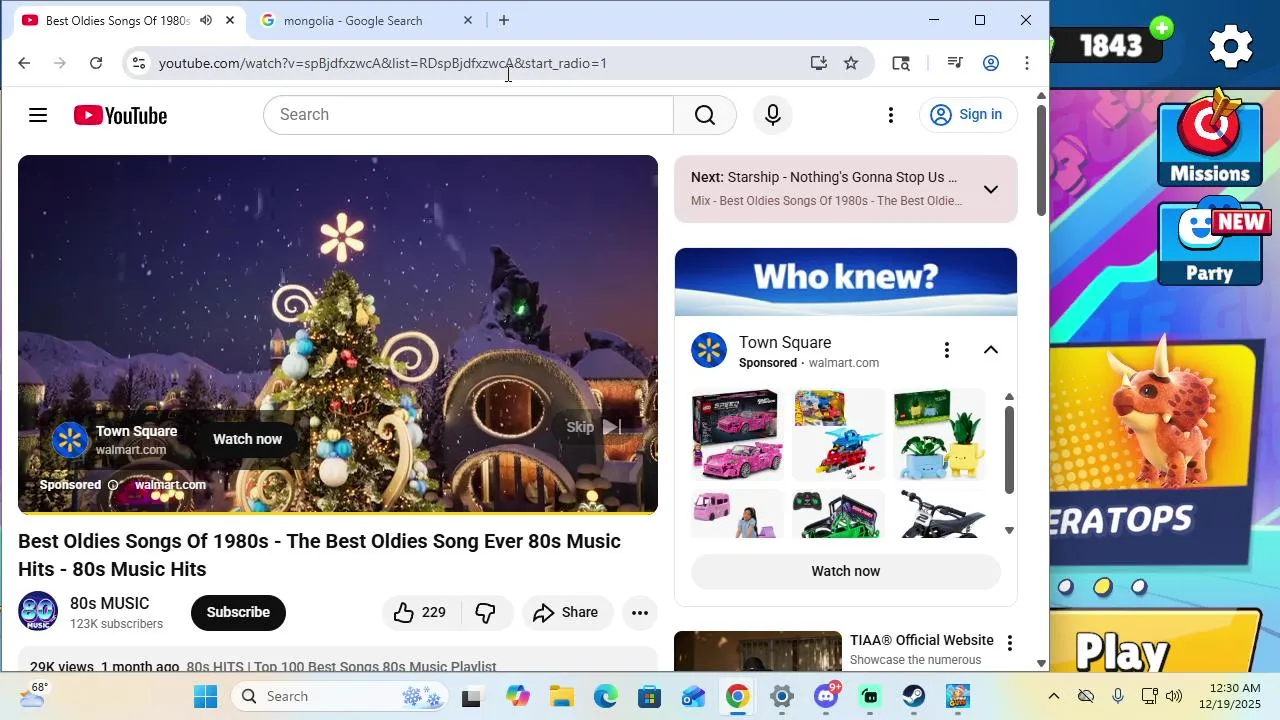Open the Town Square ad options menu
Viewport: 1280px width, 720px height.
[x=946, y=350]
